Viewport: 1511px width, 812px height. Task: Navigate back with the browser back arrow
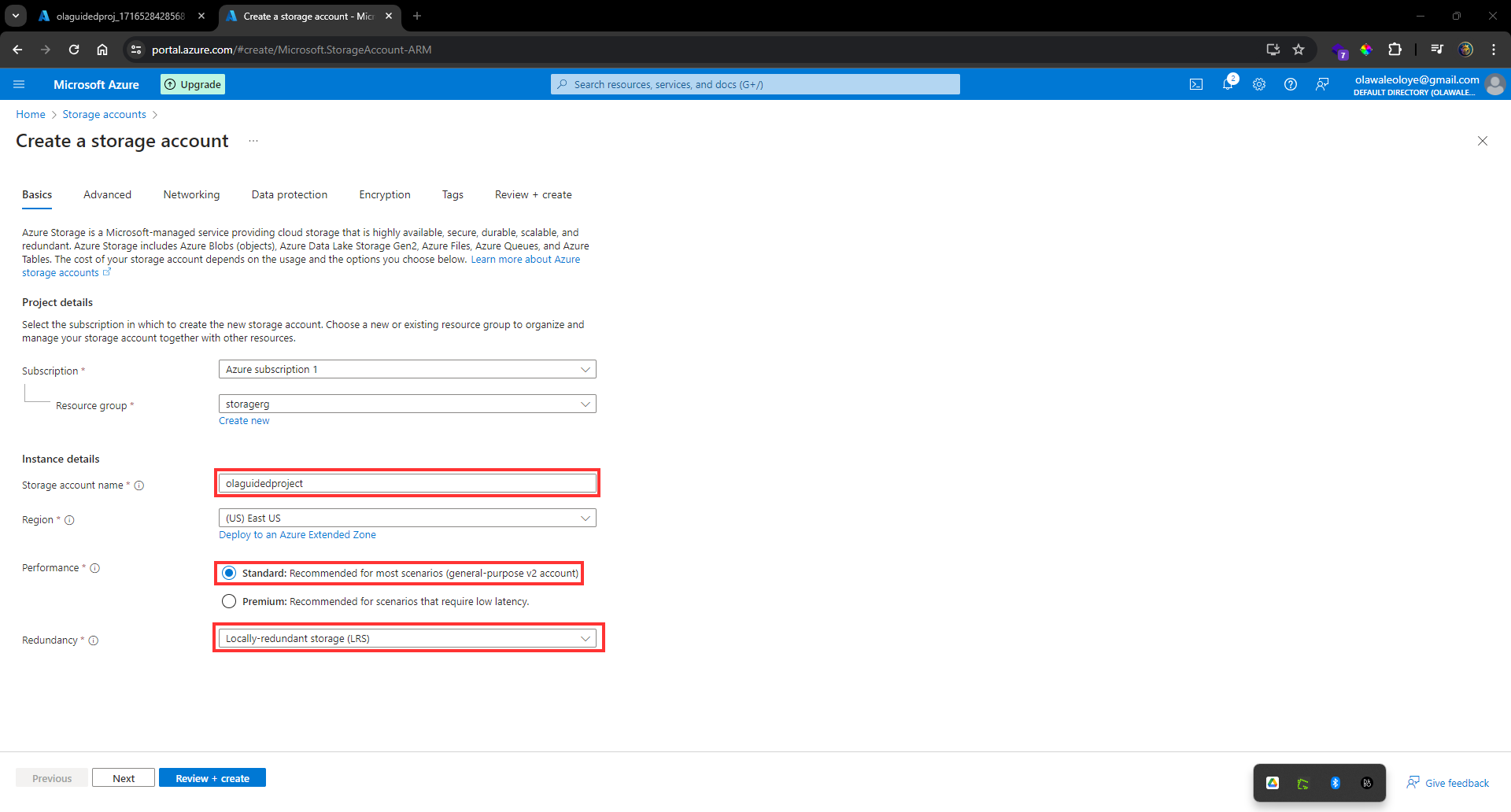[17, 50]
